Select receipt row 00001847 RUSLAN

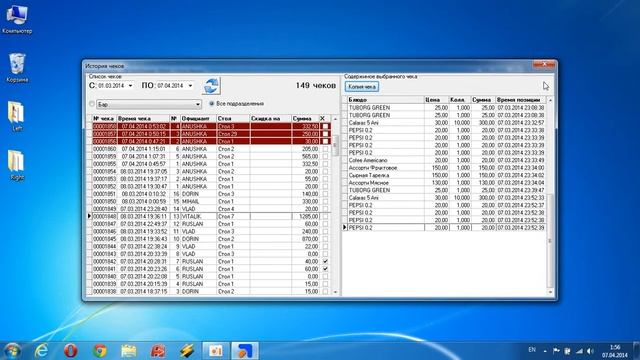209,224
